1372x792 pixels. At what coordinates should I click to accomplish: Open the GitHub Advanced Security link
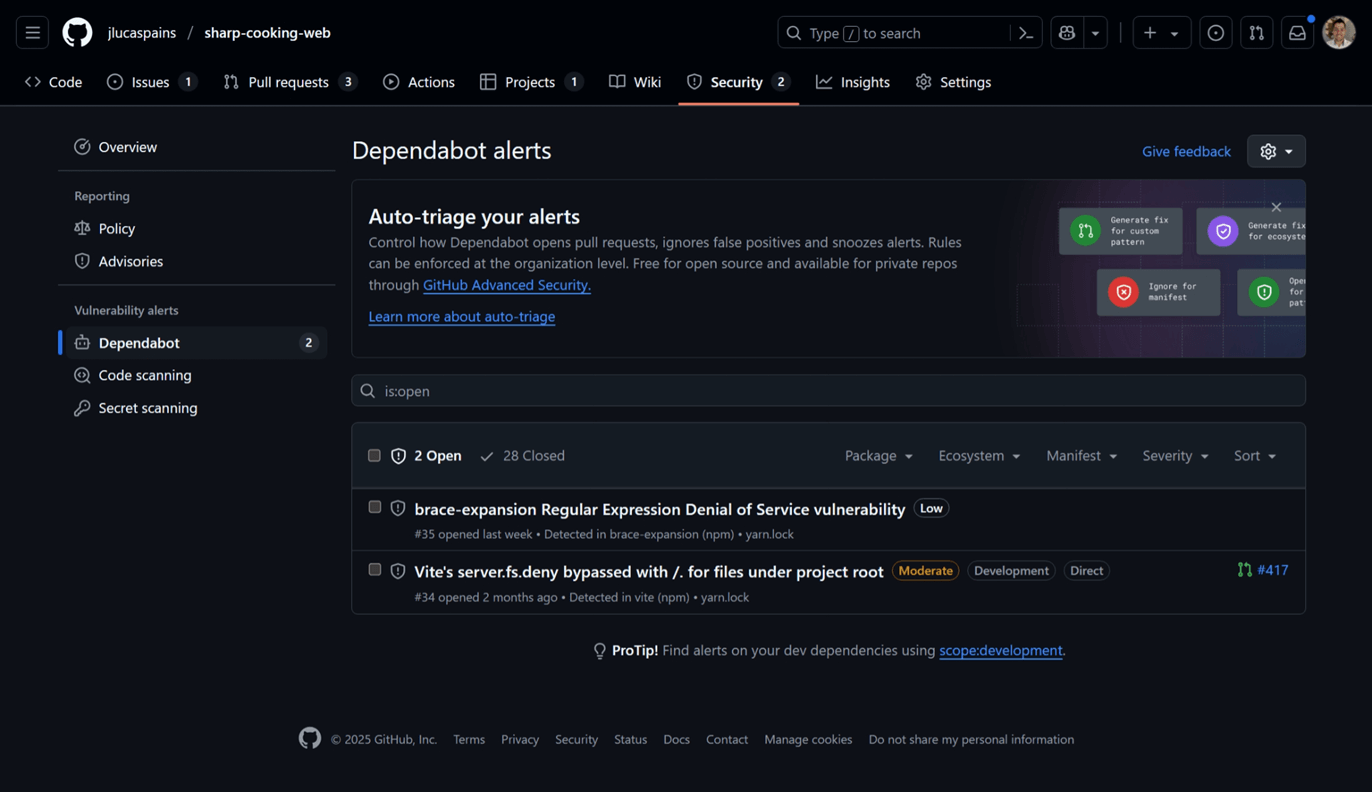point(507,285)
